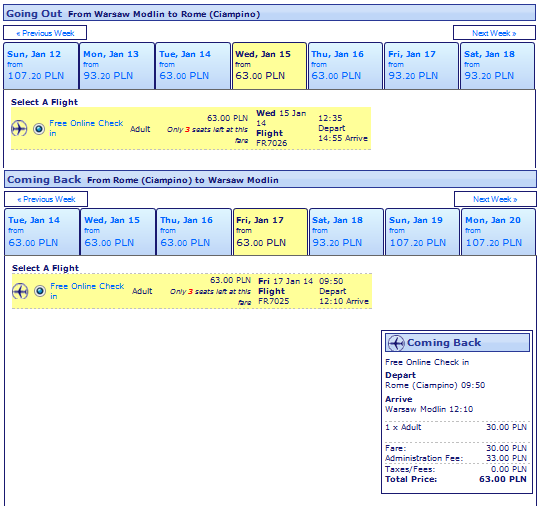Select outbound date Wed, Jan 15

coord(269,66)
